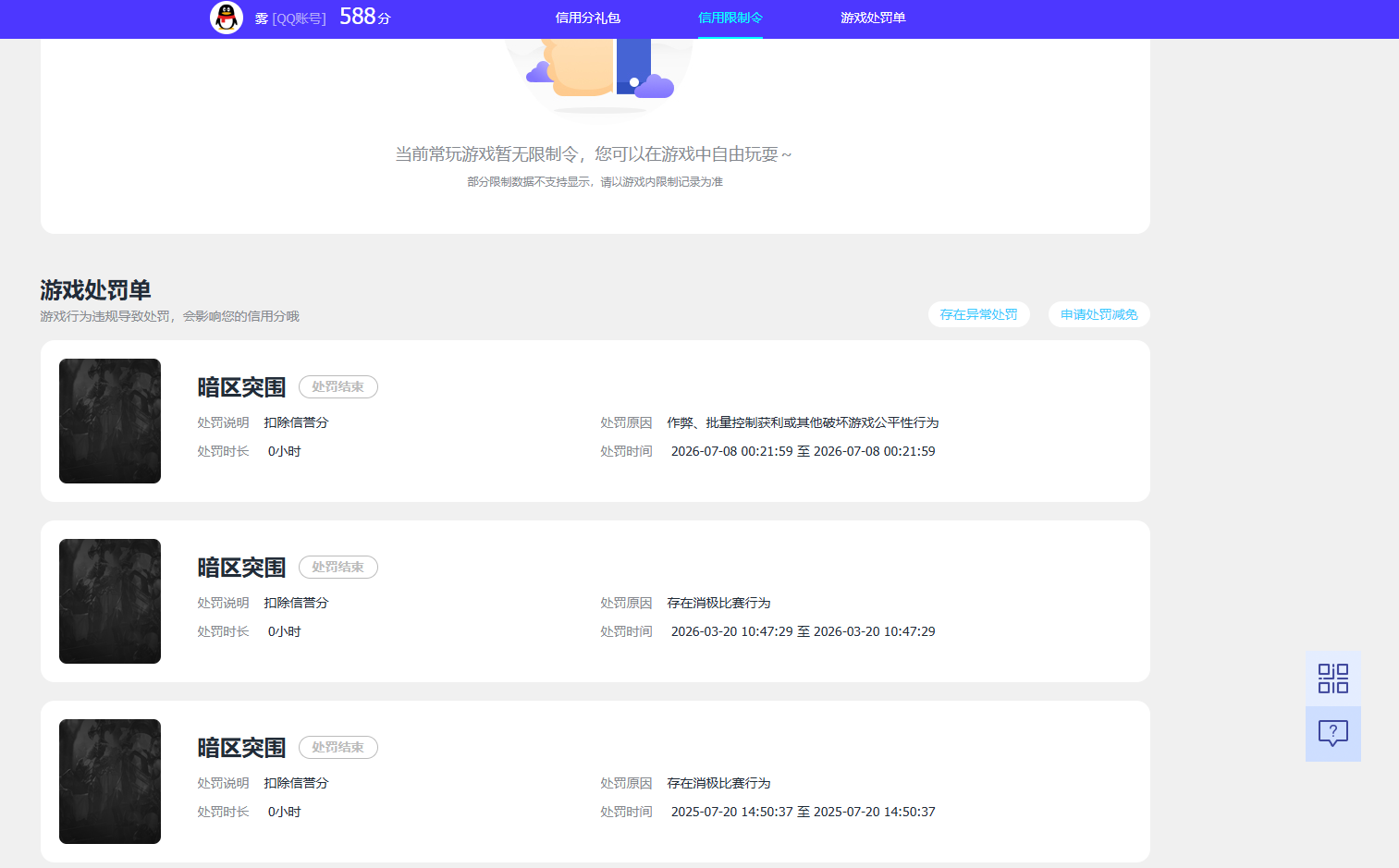The height and width of the screenshot is (868, 1399).
Task: Select the time range 2025-07-20 14:50:37
Action: pyautogui.click(x=803, y=812)
